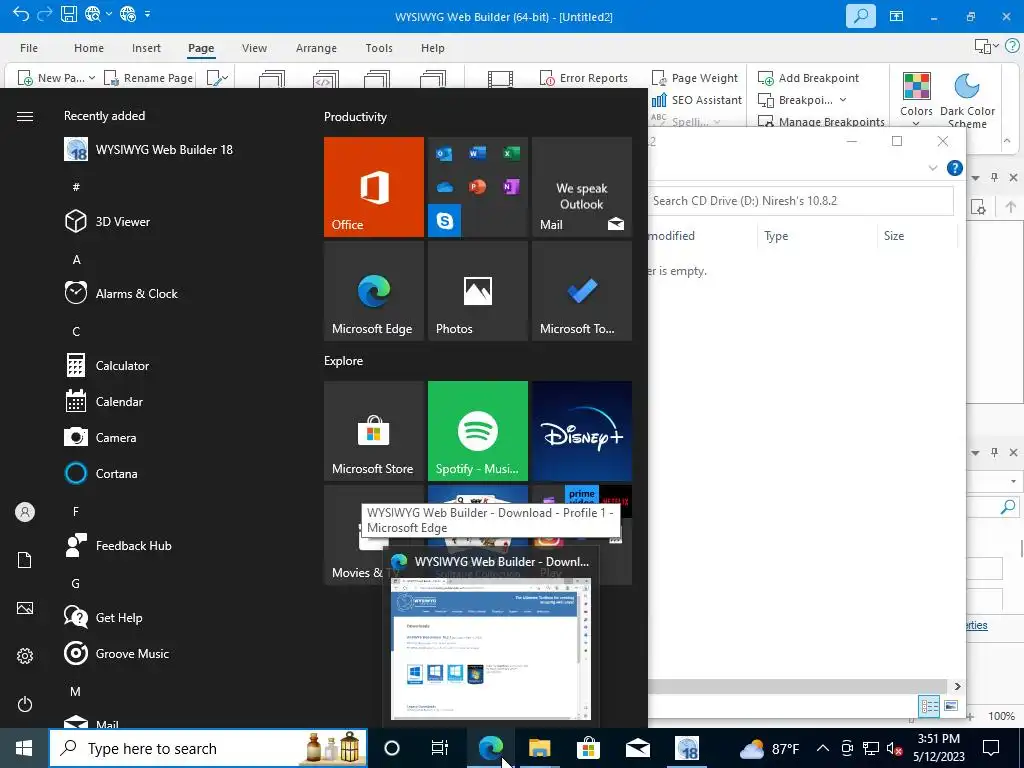
Task: Launch Calculator app
Action: [106, 366]
